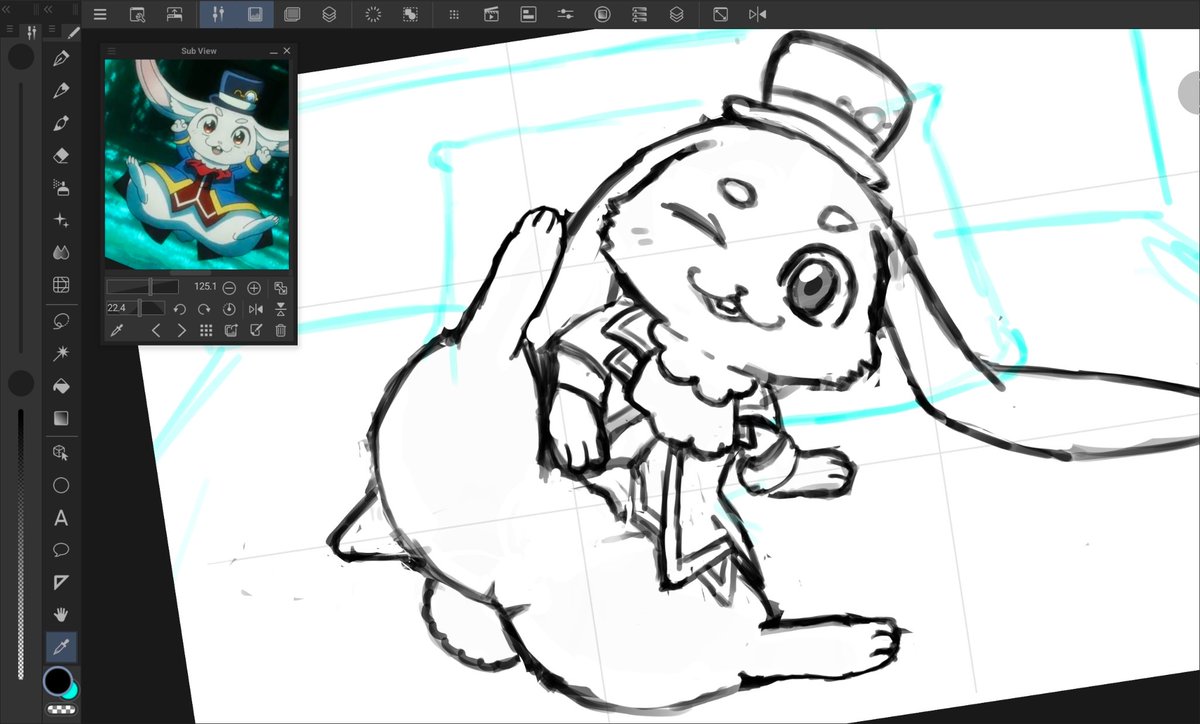1200x724 pixels.
Task: Select the Text tool
Action: [x=61, y=518]
